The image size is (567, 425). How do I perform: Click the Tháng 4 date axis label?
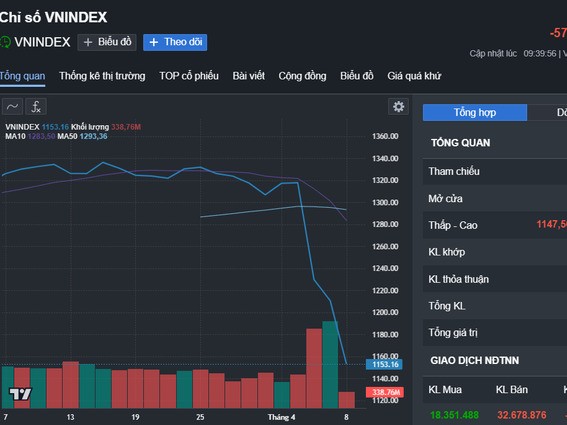point(281,417)
